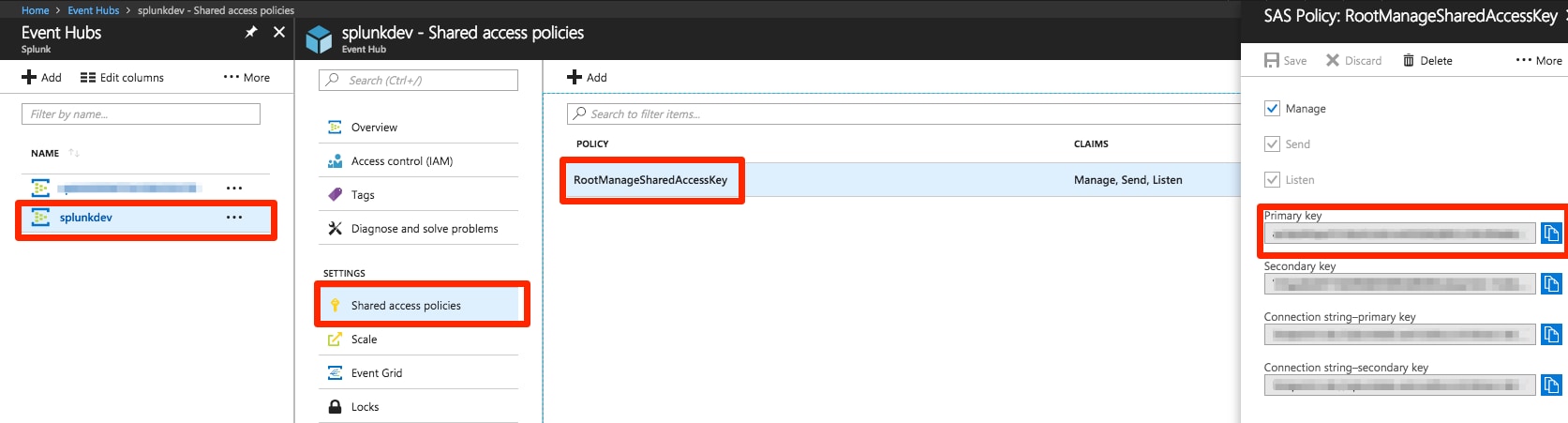
Task: Copy the Connection string–primary key
Action: 1551,334
